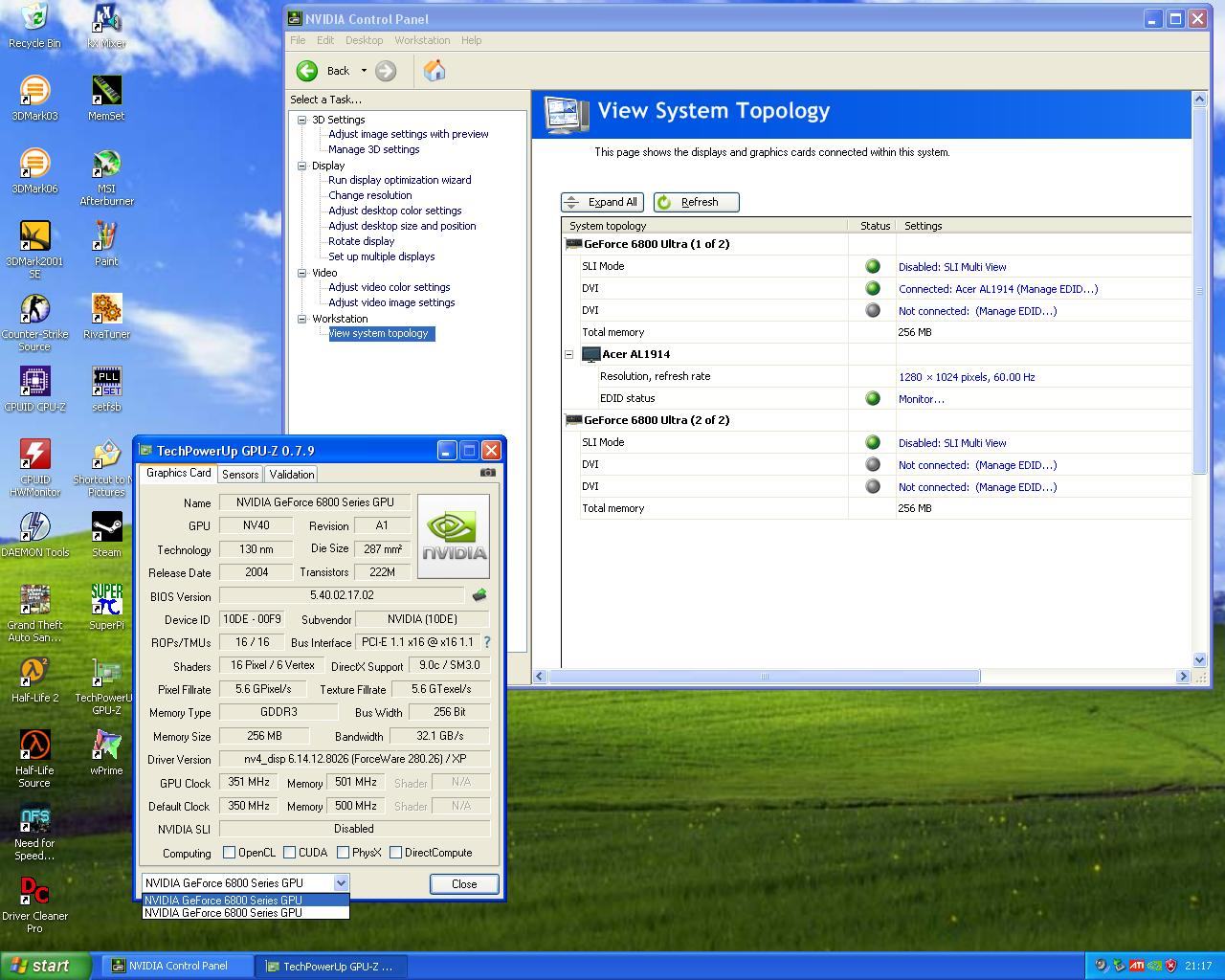This screenshot has height=980, width=1225.
Task: Open the Back history dropdown arrow
Action: tap(364, 71)
